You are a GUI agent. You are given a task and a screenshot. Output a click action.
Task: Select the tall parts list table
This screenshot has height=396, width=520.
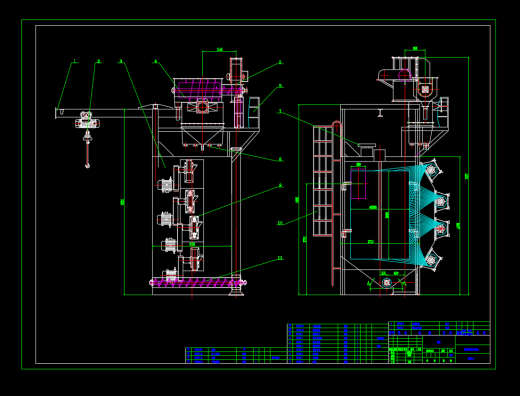coord(338,343)
